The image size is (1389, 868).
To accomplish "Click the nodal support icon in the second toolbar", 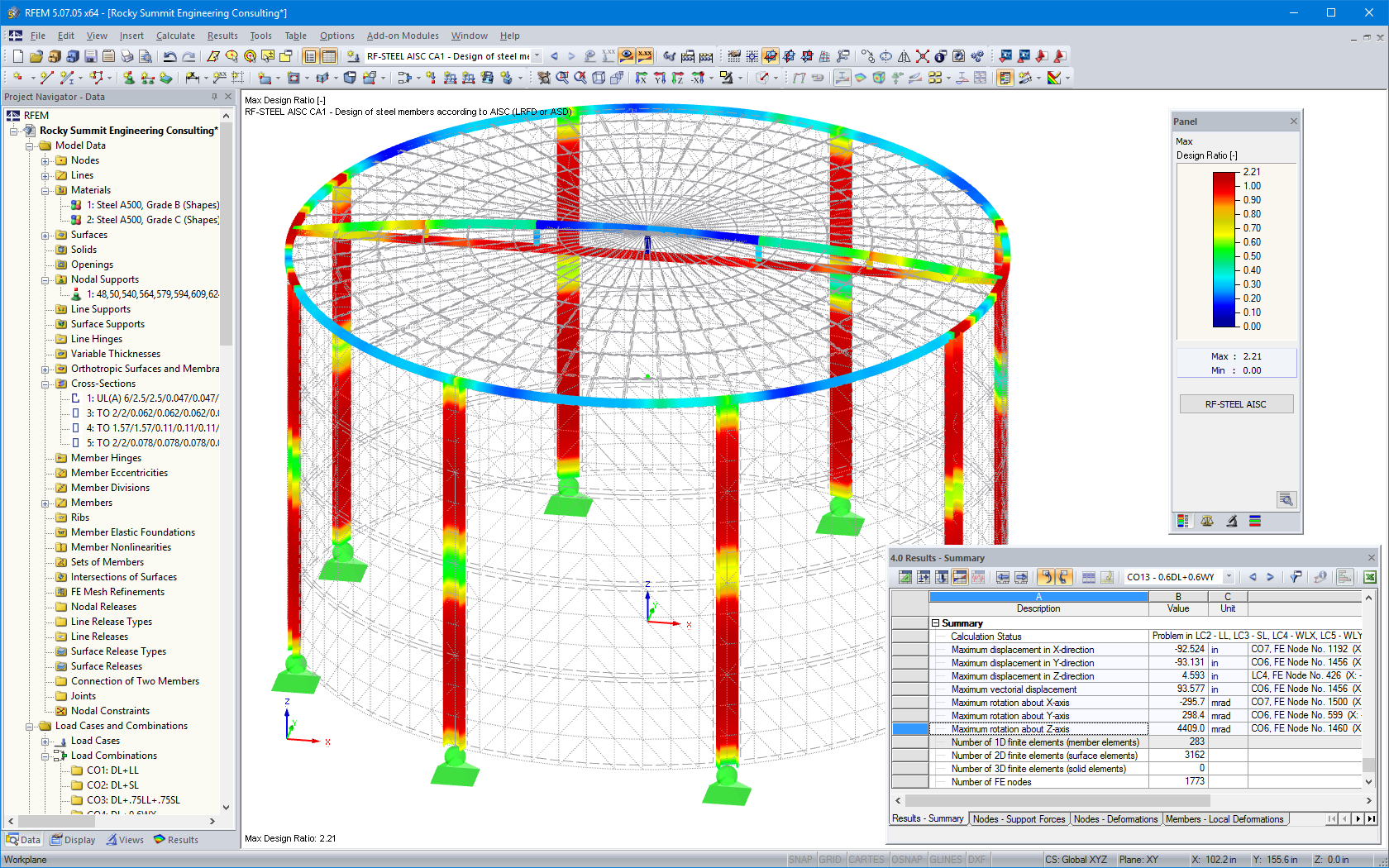I will click(x=129, y=78).
